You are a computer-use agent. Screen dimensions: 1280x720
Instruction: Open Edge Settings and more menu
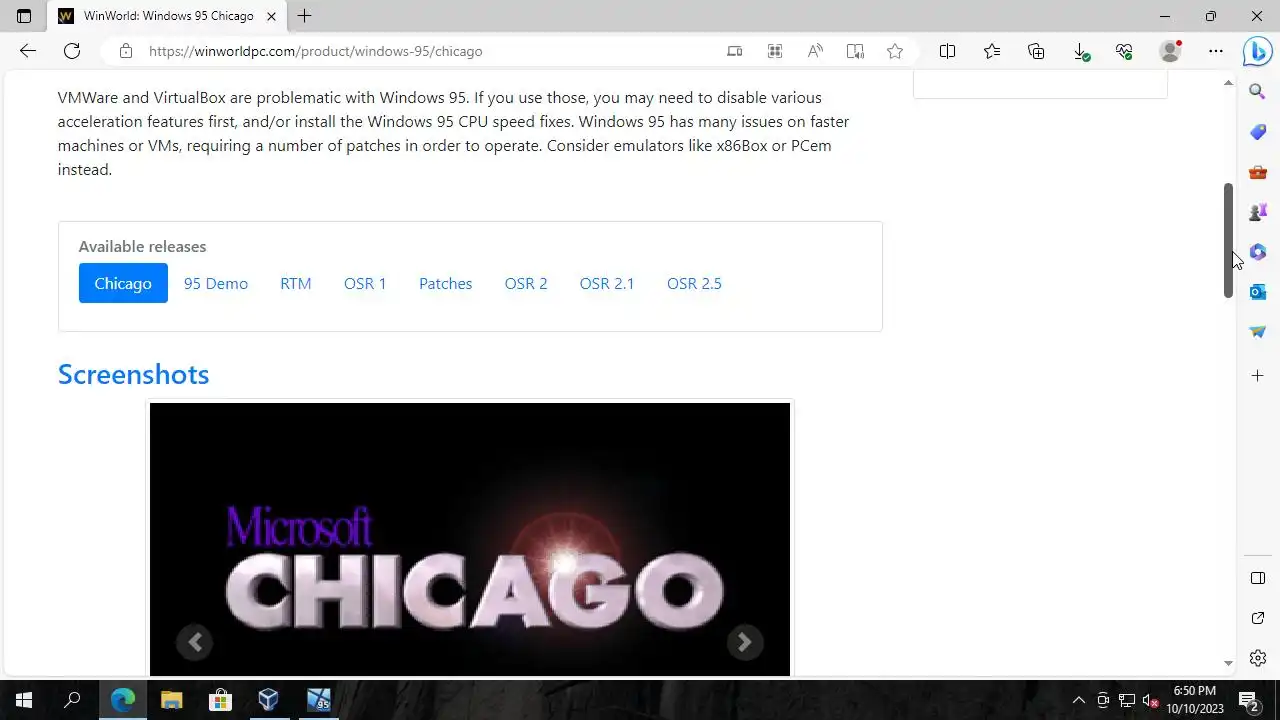coord(1215,51)
